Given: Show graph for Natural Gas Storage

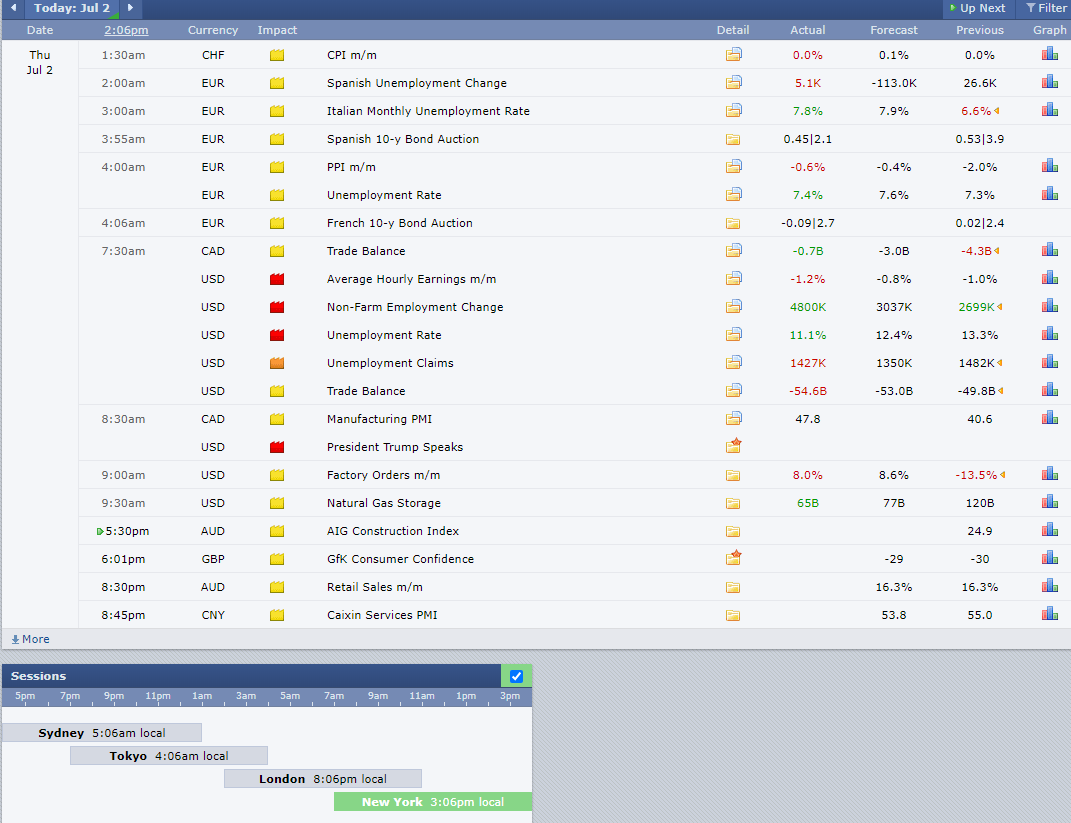Looking at the screenshot, I should point(1050,502).
